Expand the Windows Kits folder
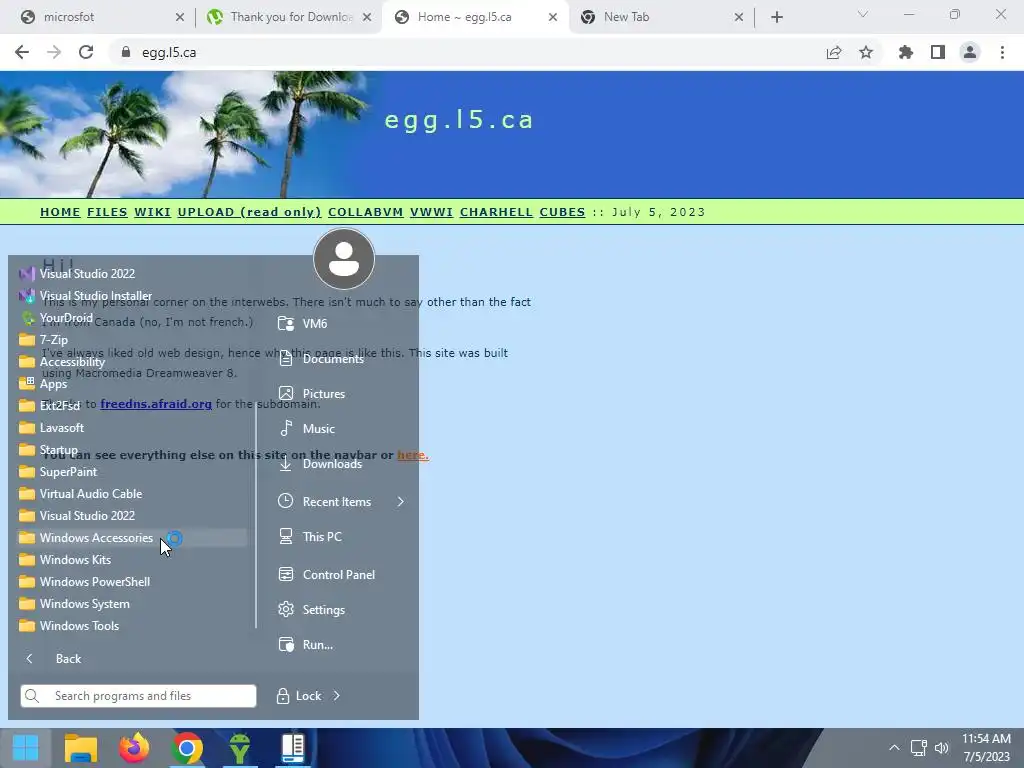The height and width of the screenshot is (768, 1024). pos(132,560)
